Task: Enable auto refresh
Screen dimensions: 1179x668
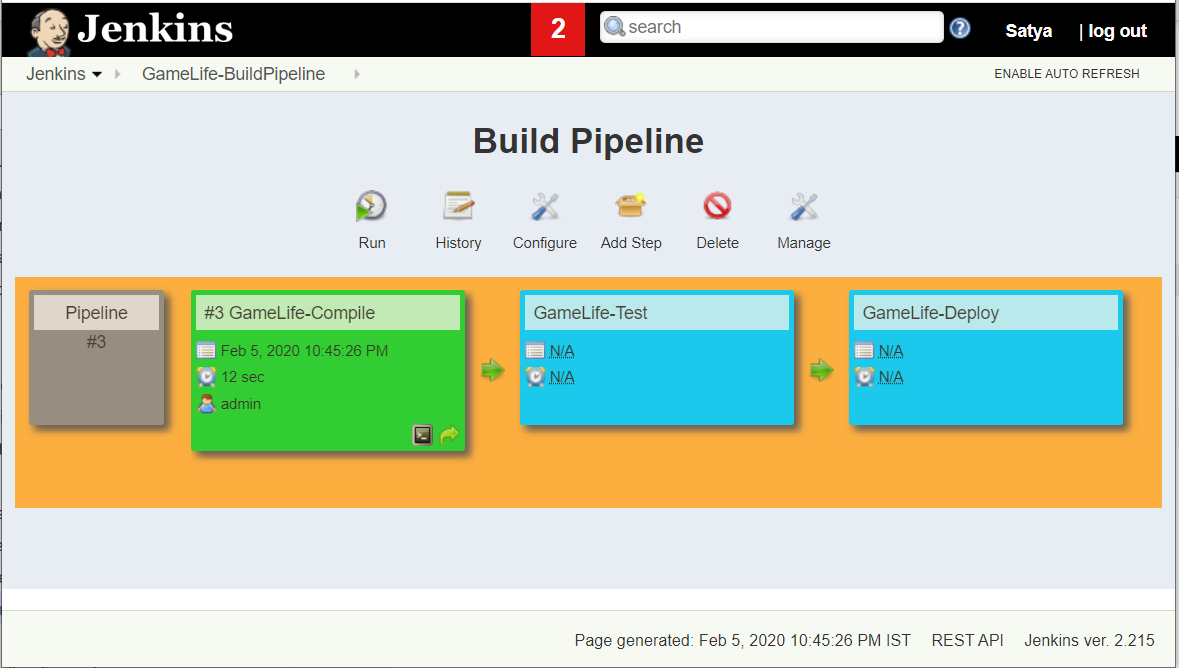Action: [1066, 74]
